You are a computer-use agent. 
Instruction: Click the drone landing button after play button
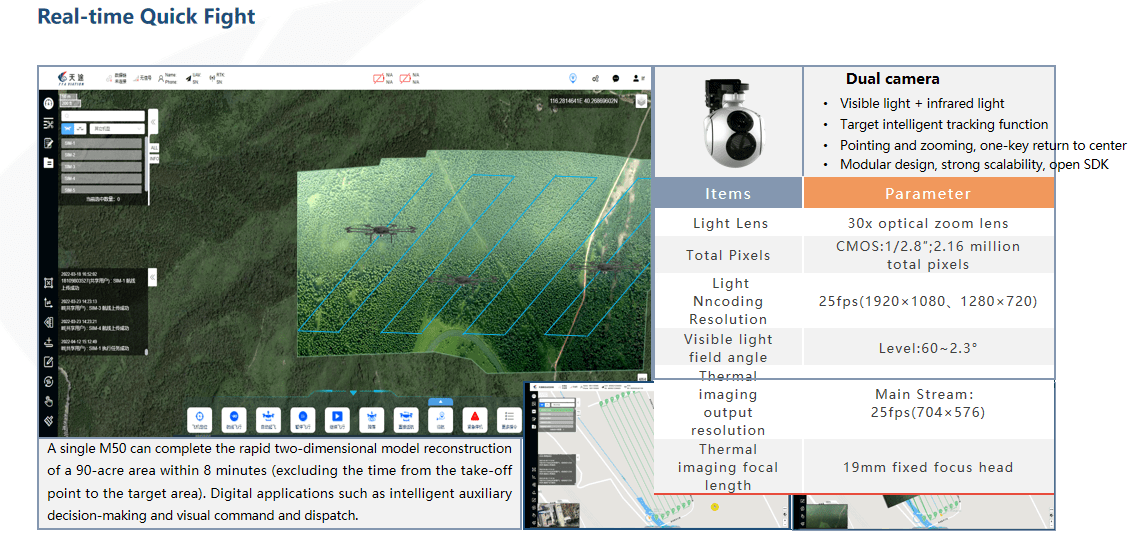tap(372, 419)
